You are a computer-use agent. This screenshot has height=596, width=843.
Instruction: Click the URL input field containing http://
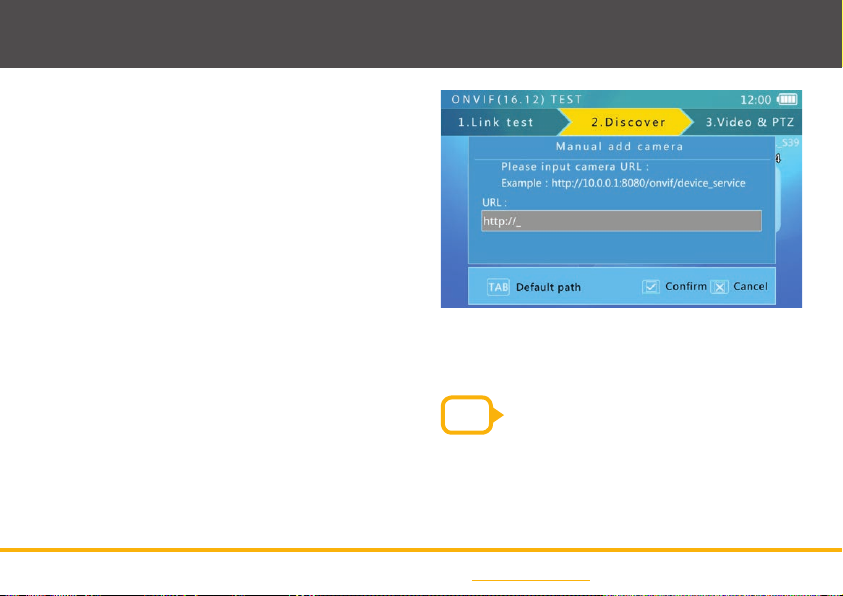click(x=621, y=221)
